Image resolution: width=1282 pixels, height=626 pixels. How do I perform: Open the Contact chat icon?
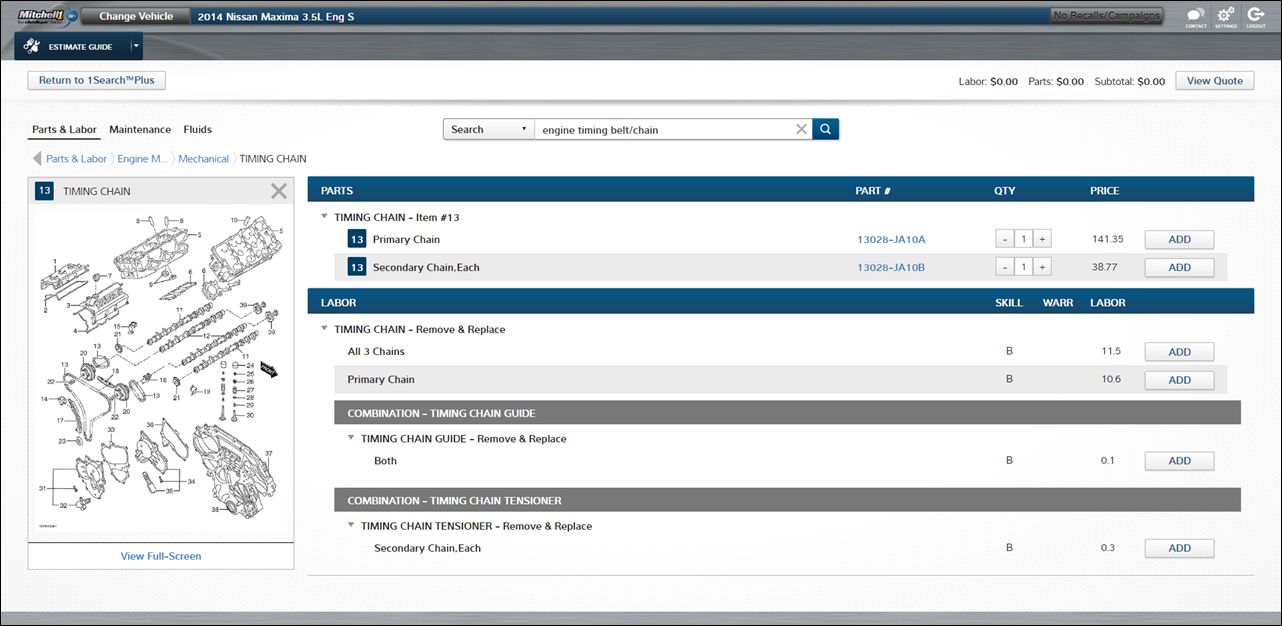(1195, 16)
